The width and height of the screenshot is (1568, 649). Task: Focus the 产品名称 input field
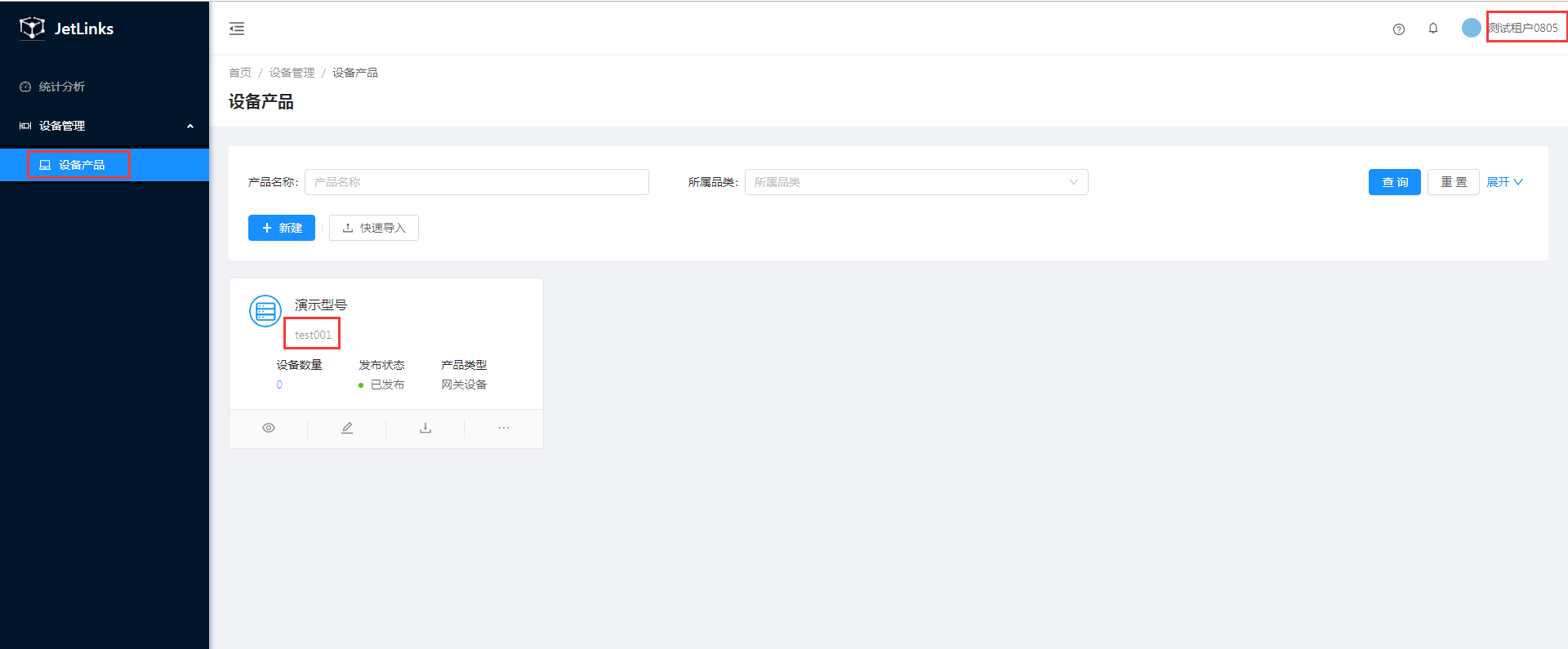[x=476, y=182]
